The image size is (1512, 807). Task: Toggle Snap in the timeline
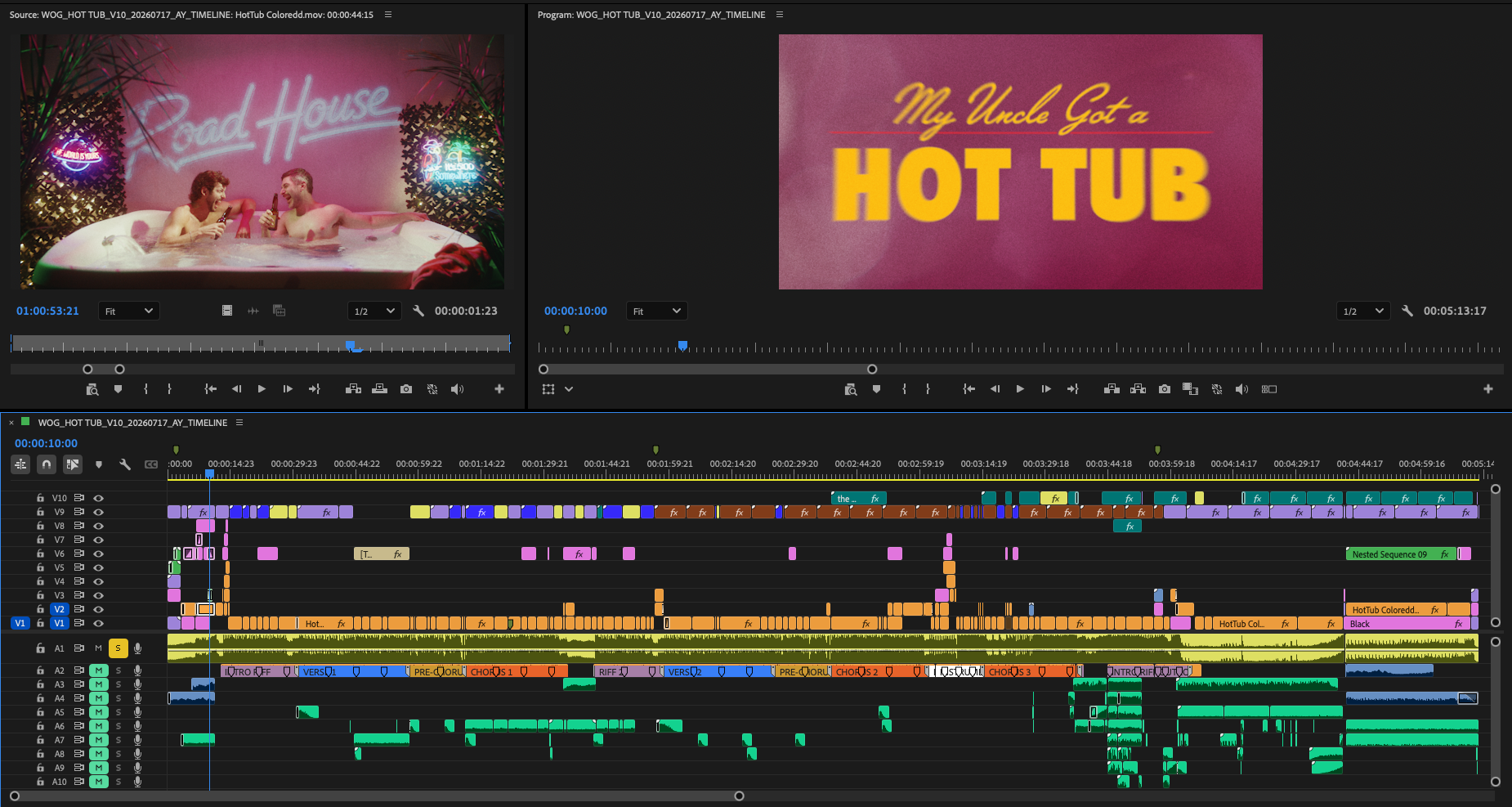47,464
